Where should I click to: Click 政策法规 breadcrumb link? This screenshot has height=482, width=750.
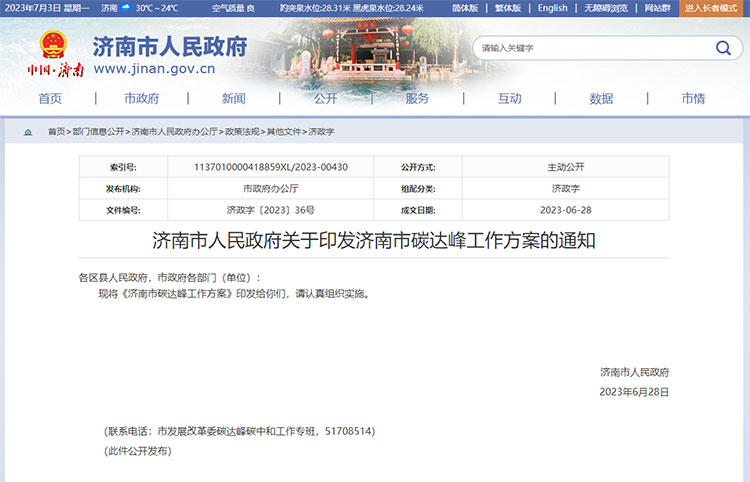click(x=241, y=131)
